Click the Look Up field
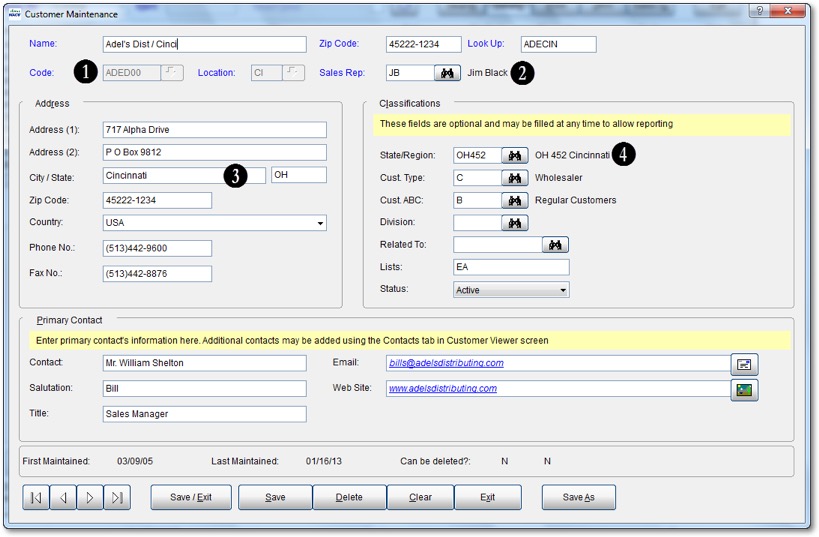Screen dimensions: 819x537 click(x=558, y=44)
